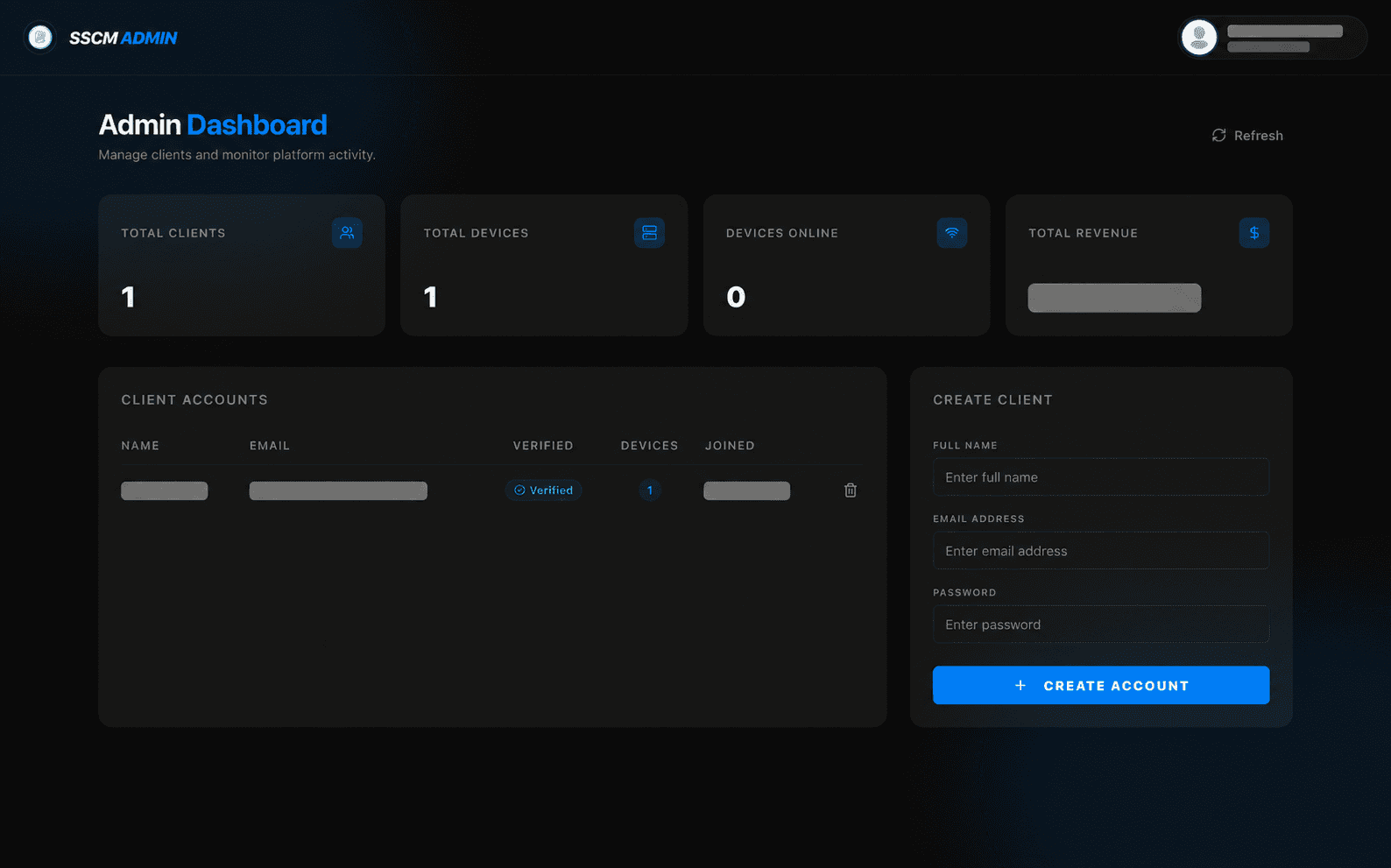Delete the client with the trash icon
This screenshot has height=868, width=1391.
tap(851, 490)
